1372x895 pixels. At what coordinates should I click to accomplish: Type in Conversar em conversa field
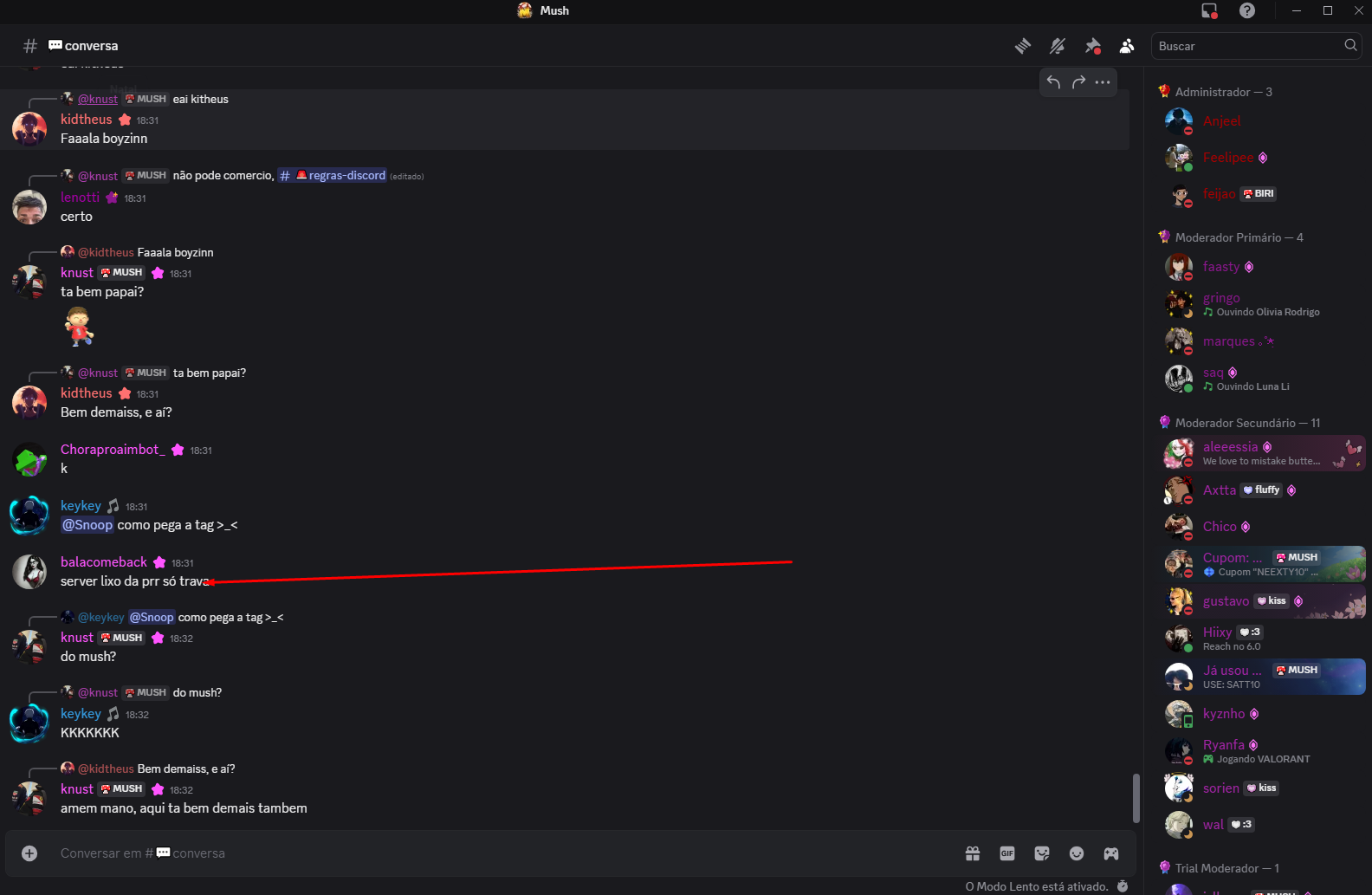tap(502, 853)
